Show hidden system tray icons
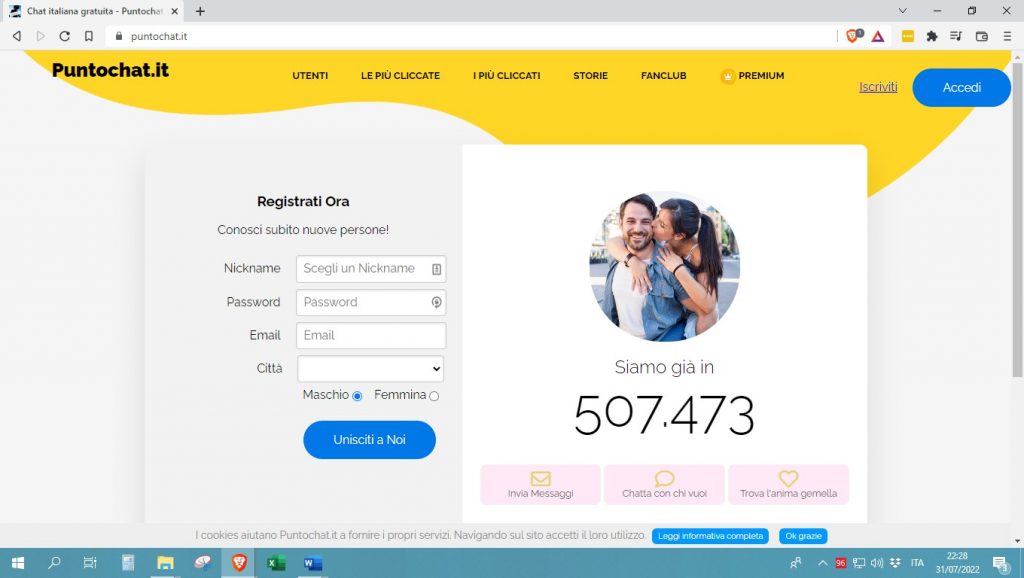The height and width of the screenshot is (578, 1024). [x=823, y=563]
